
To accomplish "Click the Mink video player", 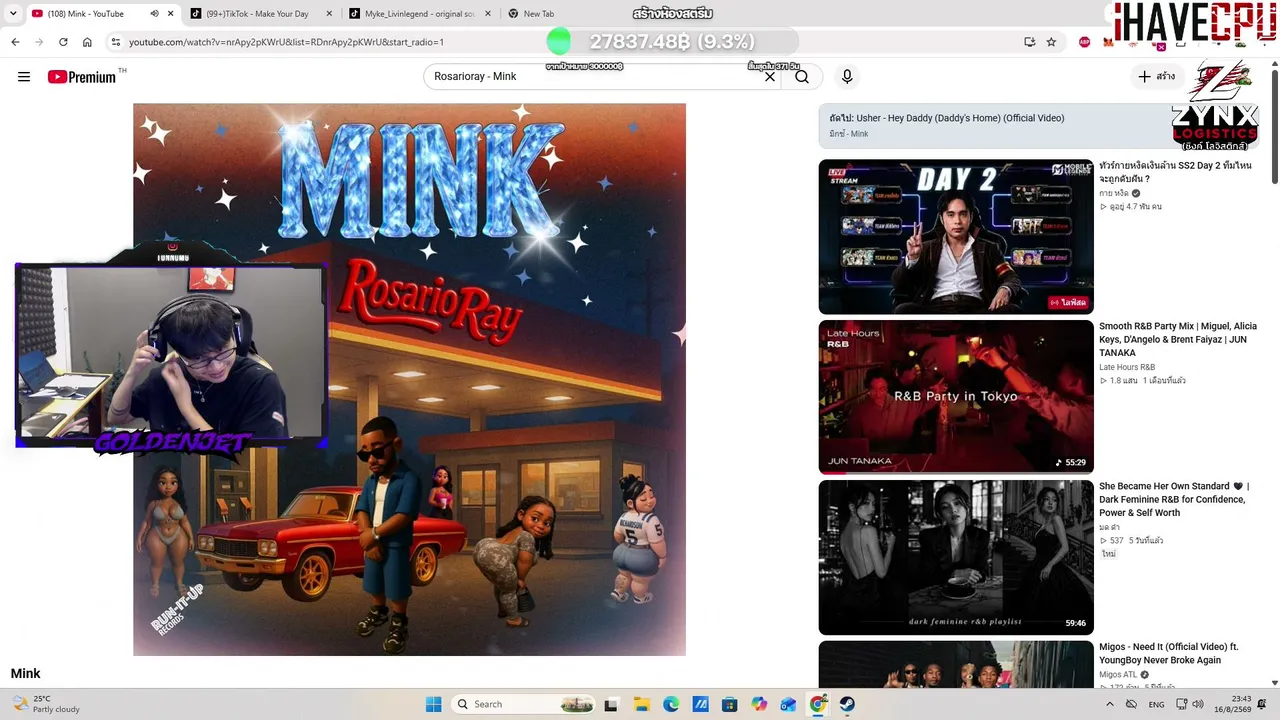I will pos(409,380).
